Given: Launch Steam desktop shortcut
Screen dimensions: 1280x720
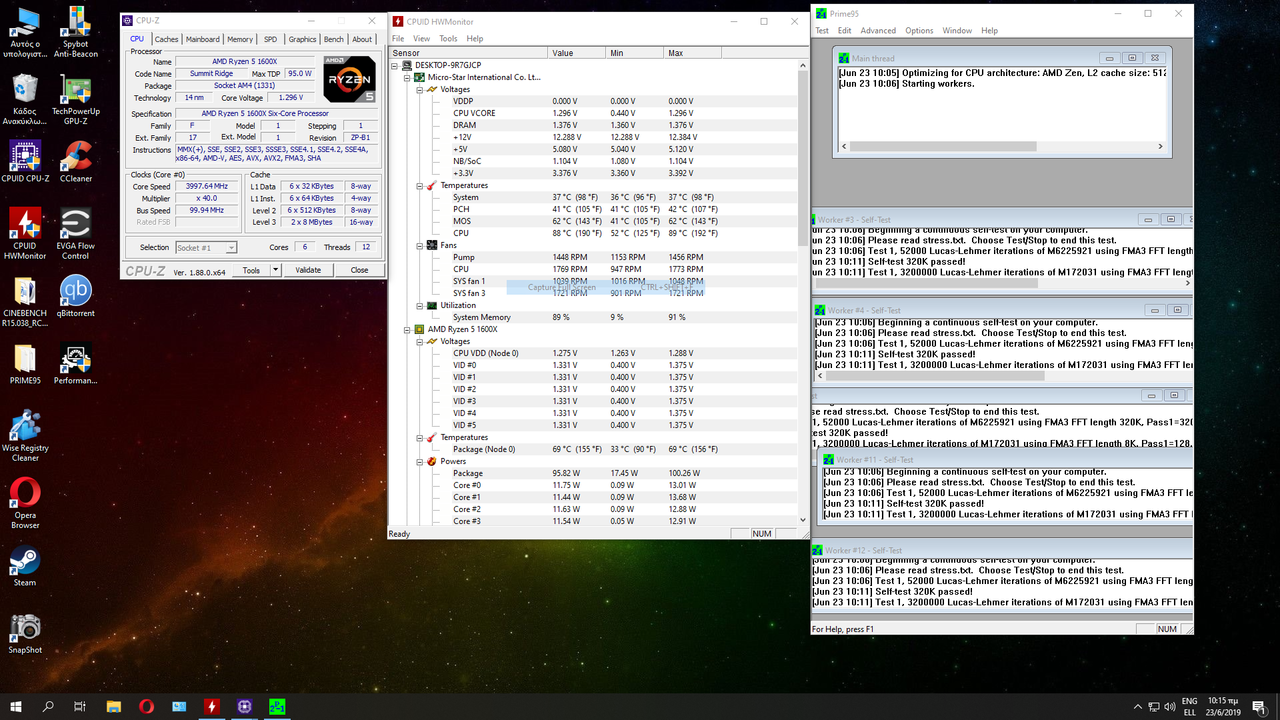Looking at the screenshot, I should [x=25, y=566].
